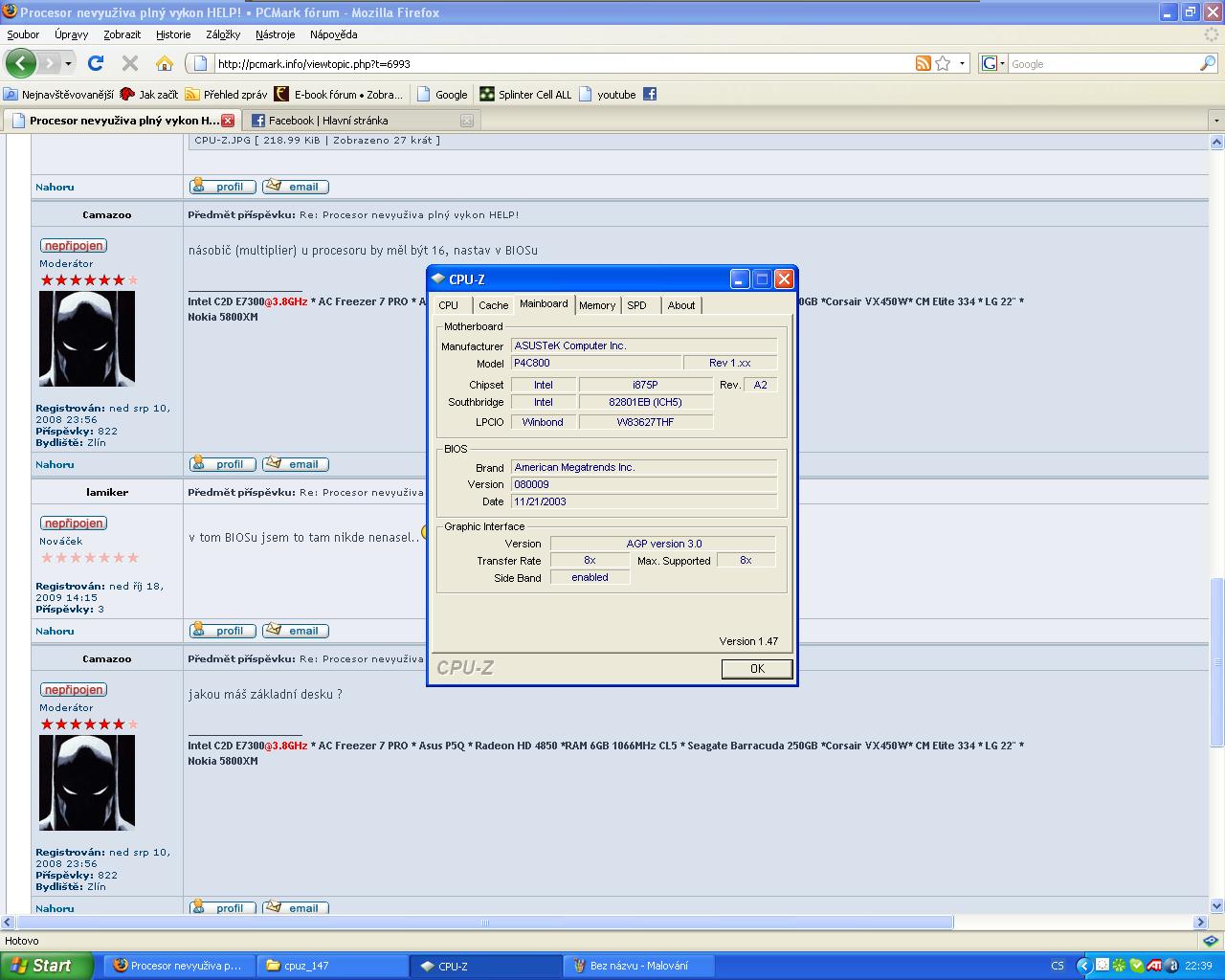Open the E-book fórum bookmark
1225x980 pixels.
point(338,94)
